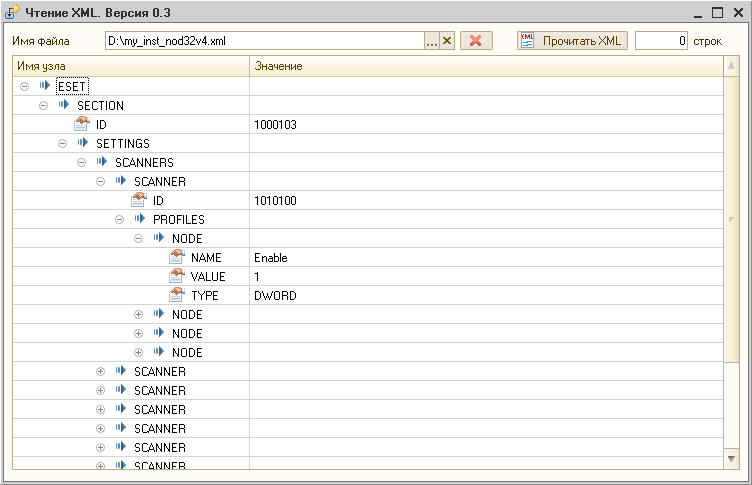
Task: Collapse the ESET root node
Action: (24, 86)
